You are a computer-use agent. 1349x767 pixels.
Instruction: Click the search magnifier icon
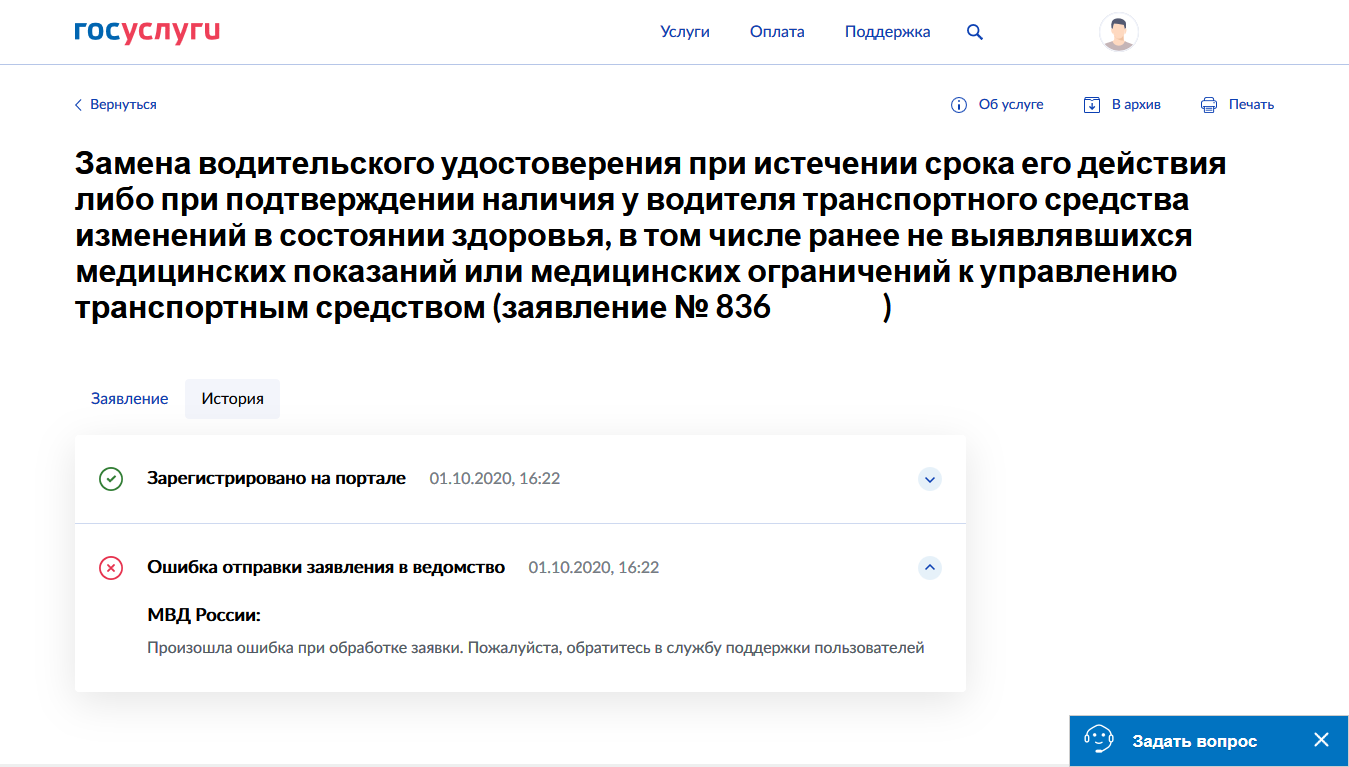point(975,32)
